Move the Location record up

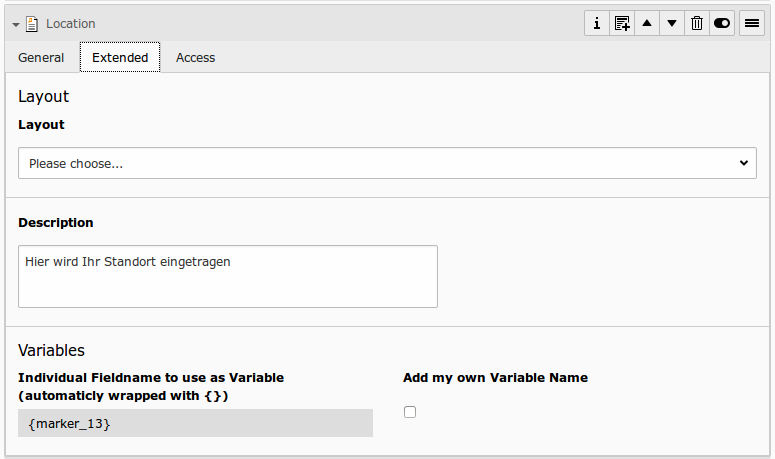pyautogui.click(x=647, y=23)
